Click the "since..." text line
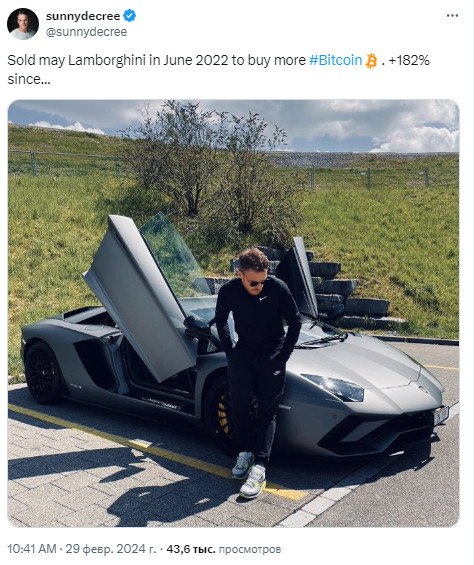Image resolution: width=474 pixels, height=565 pixels. click(x=29, y=79)
